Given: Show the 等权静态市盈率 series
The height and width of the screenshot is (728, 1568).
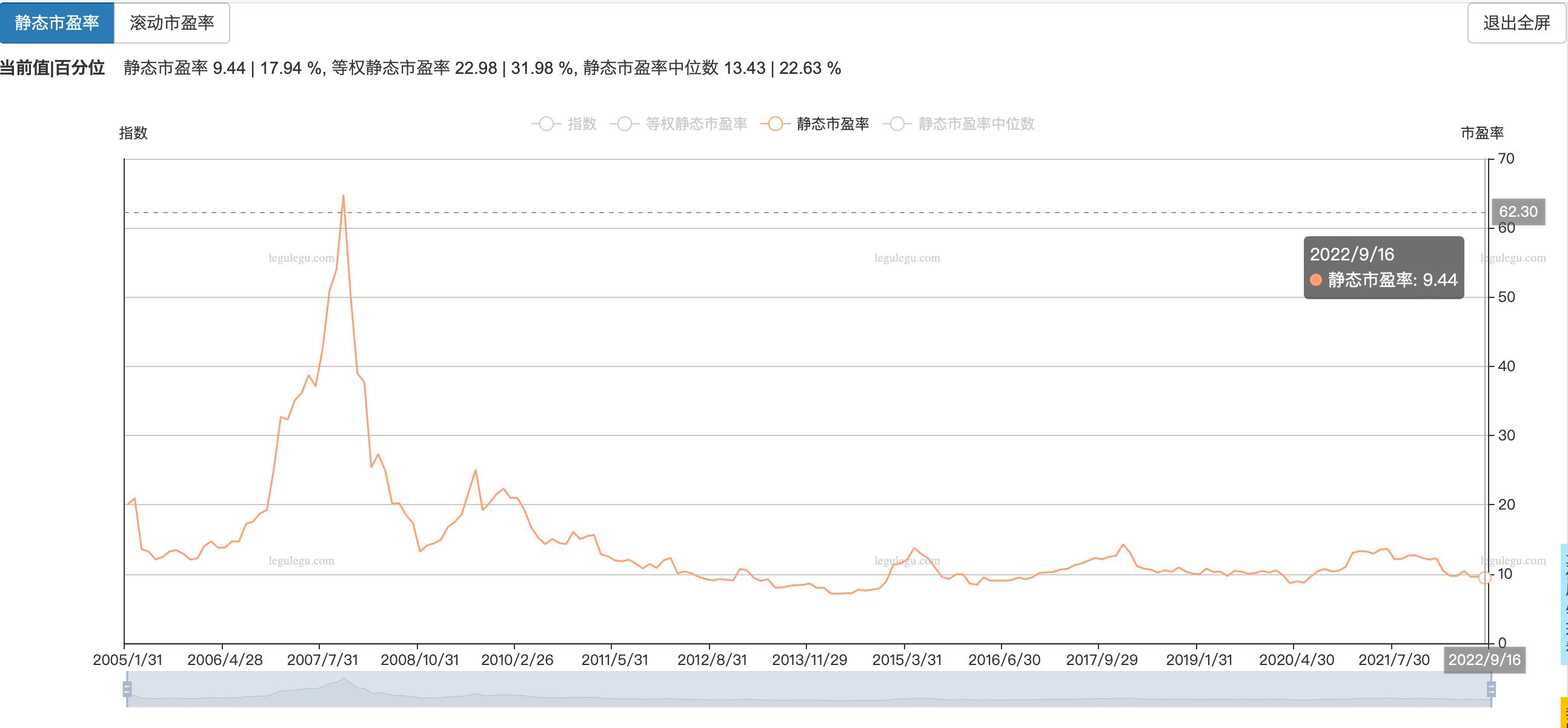Looking at the screenshot, I should coord(694,124).
